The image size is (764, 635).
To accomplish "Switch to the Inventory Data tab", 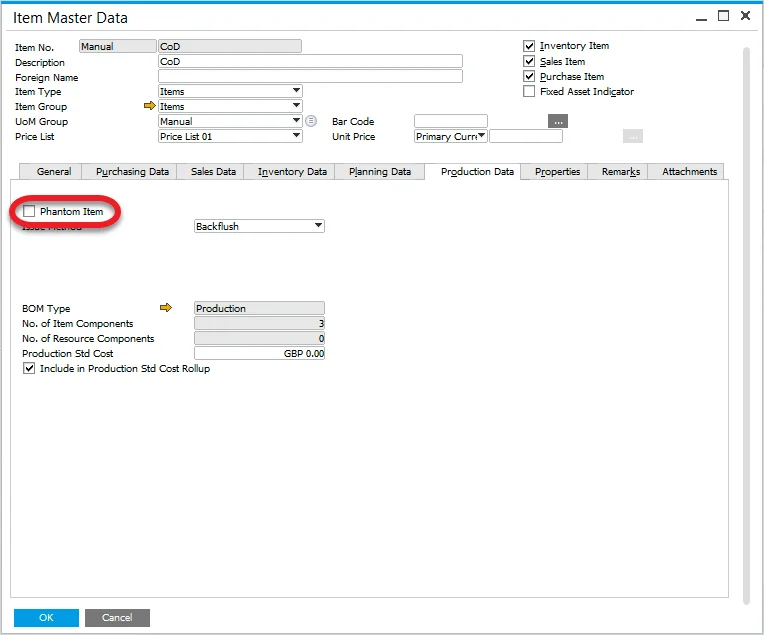I will [x=292, y=171].
